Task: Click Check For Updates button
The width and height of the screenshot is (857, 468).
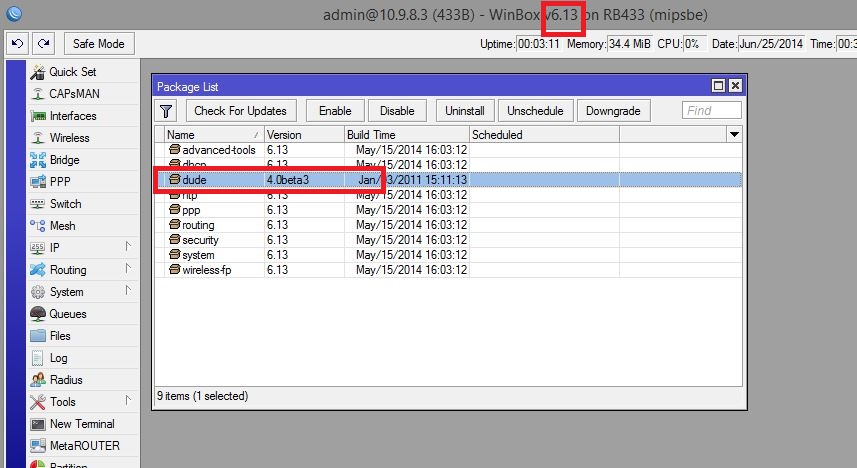Action: point(240,111)
